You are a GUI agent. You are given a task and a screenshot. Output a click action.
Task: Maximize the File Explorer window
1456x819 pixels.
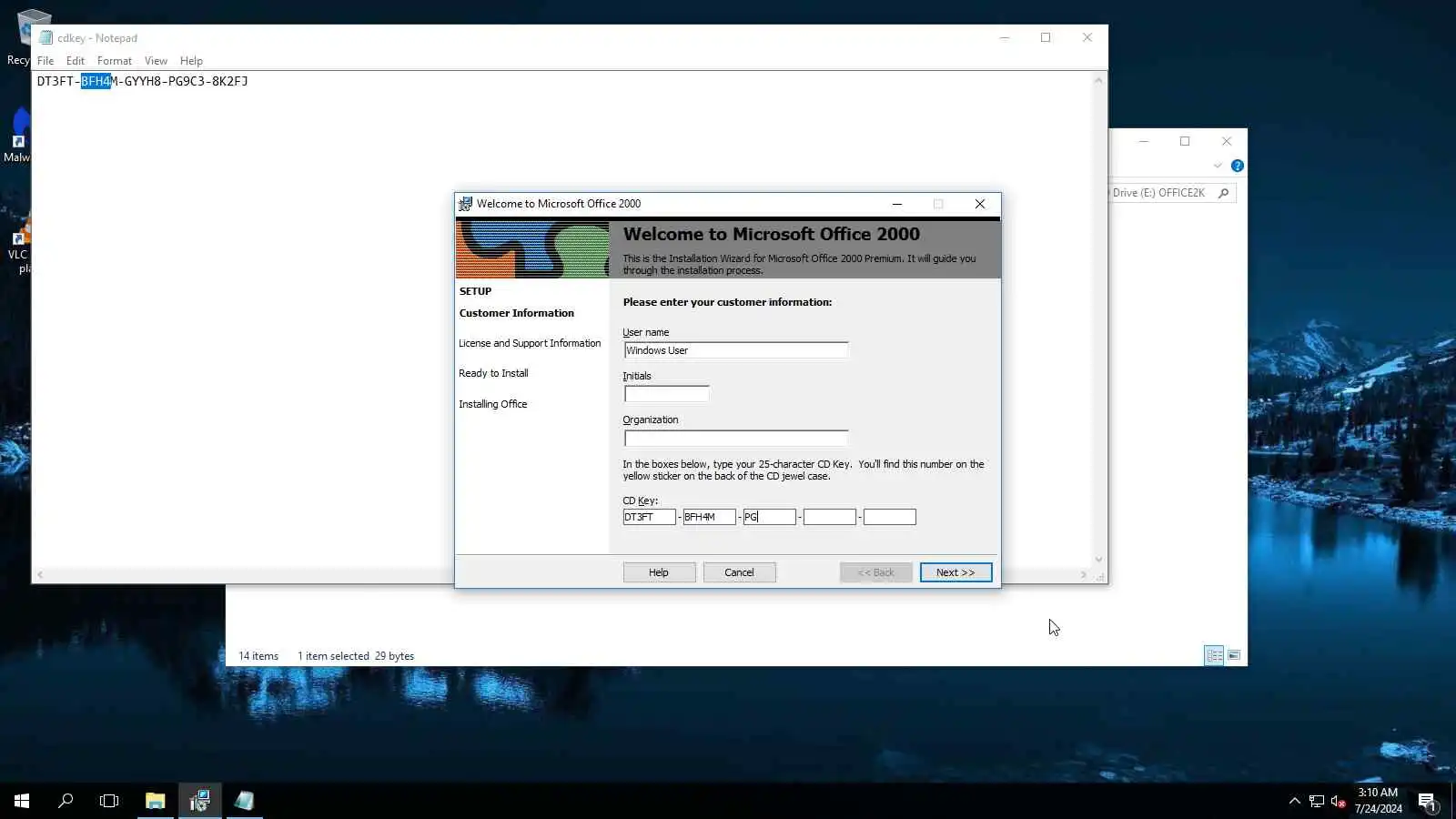(x=1185, y=141)
